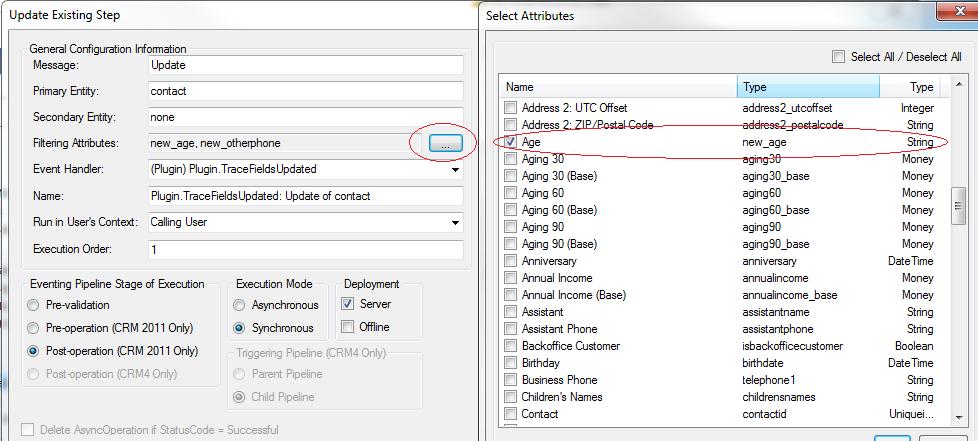The image size is (978, 441).
Task: Click into the Message input field
Action: point(305,65)
